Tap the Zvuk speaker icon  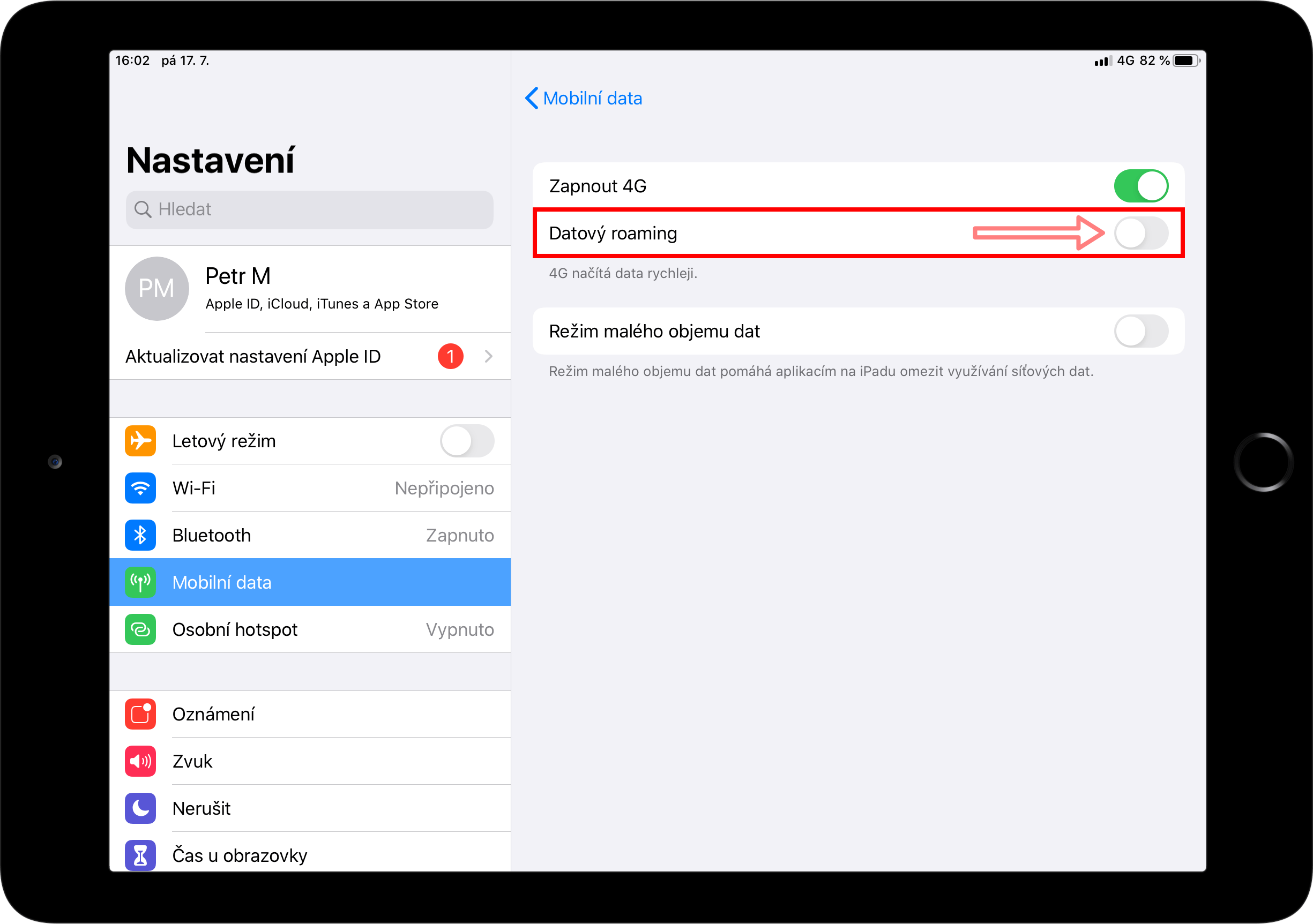(140, 762)
